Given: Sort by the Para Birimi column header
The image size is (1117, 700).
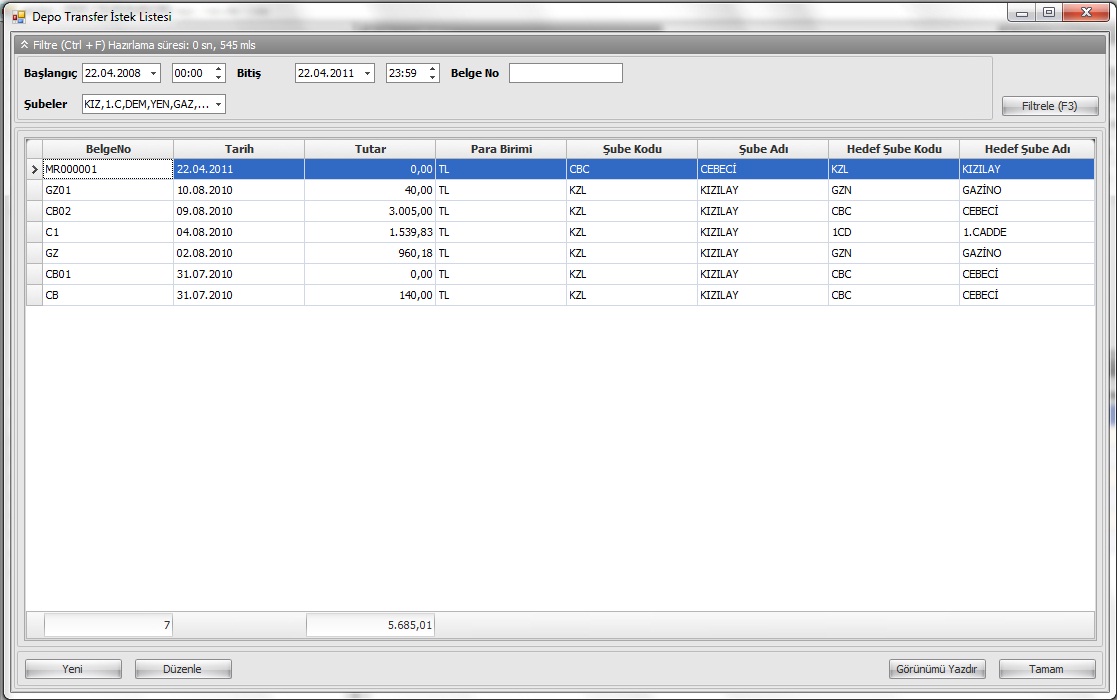Looking at the screenshot, I should click(x=502, y=149).
